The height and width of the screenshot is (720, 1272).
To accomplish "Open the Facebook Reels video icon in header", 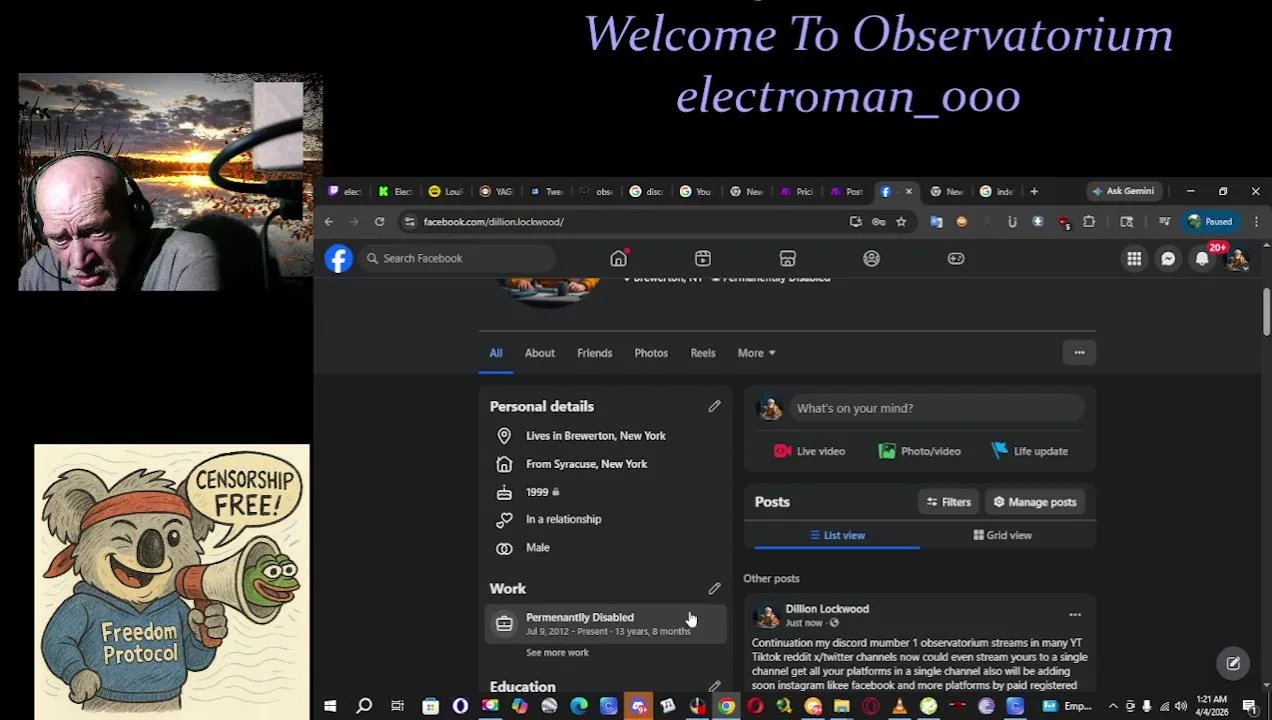I will [703, 259].
